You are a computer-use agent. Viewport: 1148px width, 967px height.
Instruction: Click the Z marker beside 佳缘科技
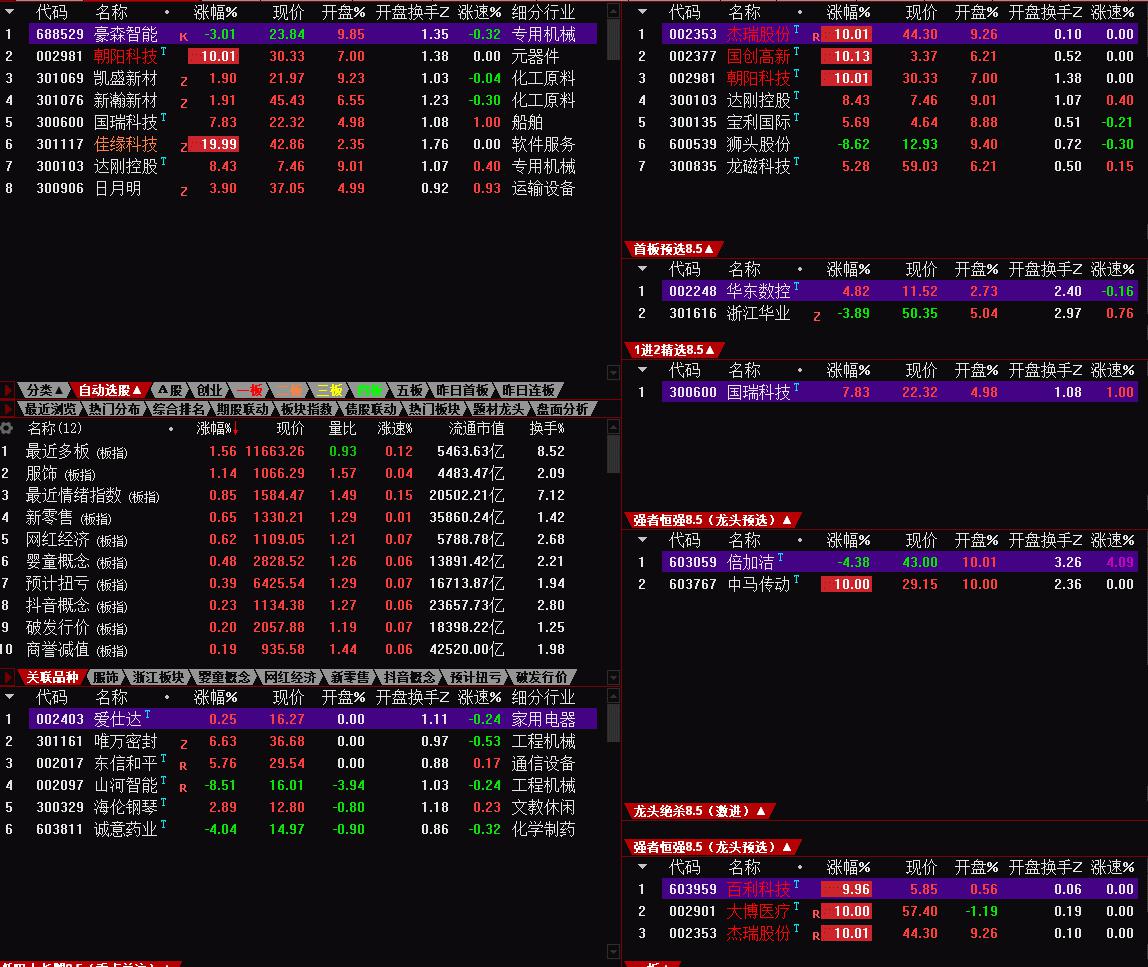tap(184, 146)
